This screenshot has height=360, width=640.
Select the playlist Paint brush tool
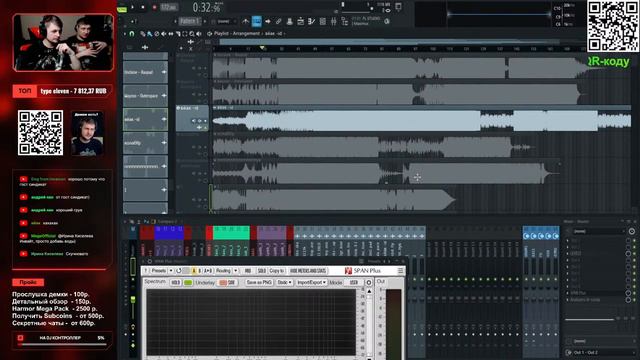pyautogui.click(x=149, y=34)
